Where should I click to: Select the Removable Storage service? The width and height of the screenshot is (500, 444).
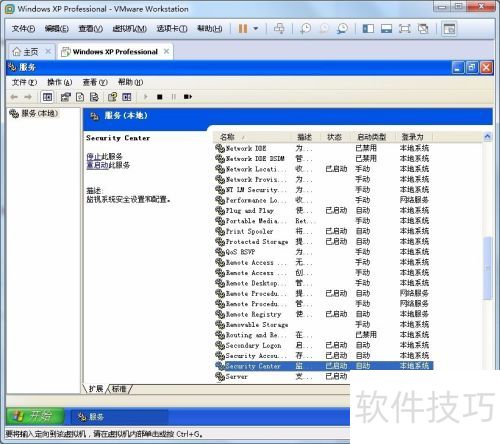coord(324,325)
